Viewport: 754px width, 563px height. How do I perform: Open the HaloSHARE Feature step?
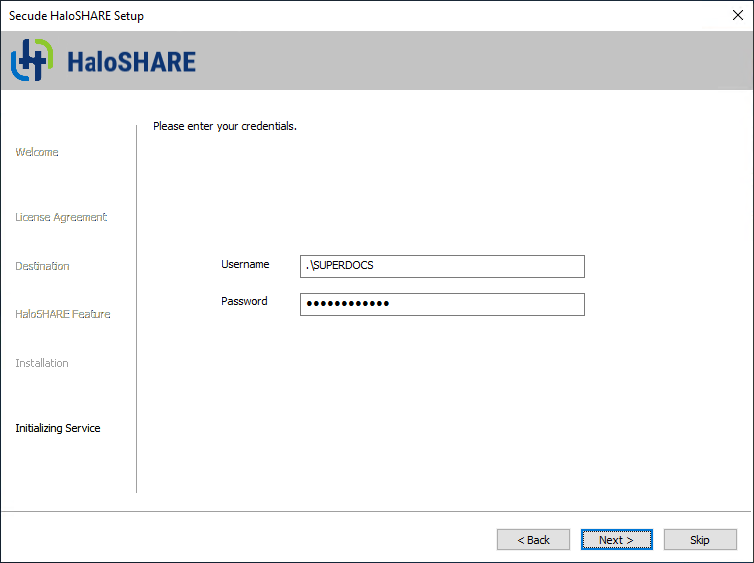pyautogui.click(x=63, y=314)
